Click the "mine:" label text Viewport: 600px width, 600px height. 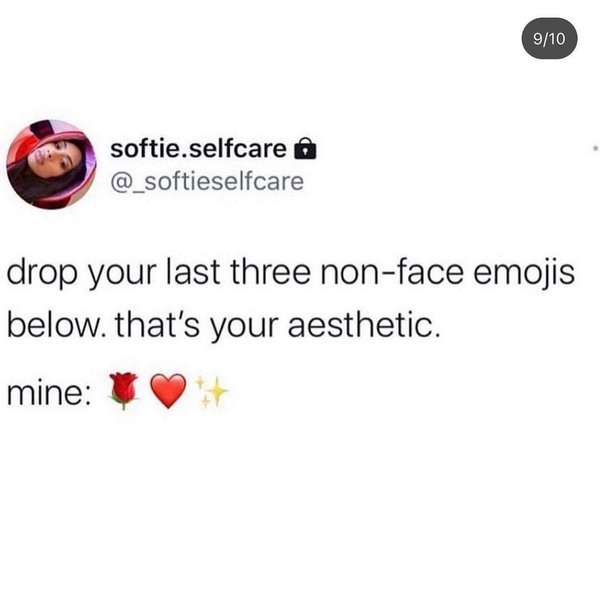pos(49,393)
